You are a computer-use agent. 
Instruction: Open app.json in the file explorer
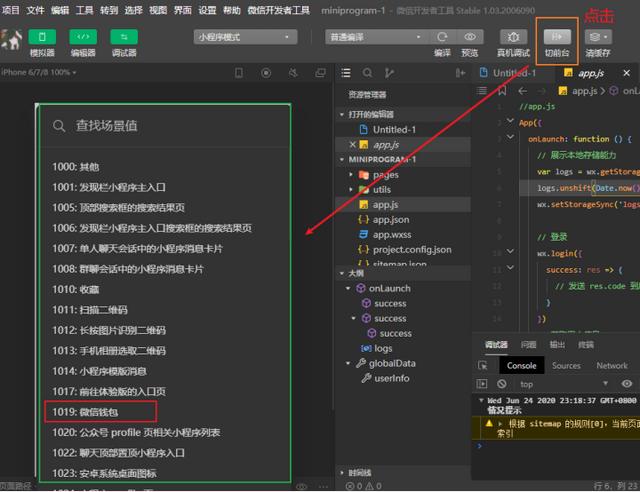390,219
